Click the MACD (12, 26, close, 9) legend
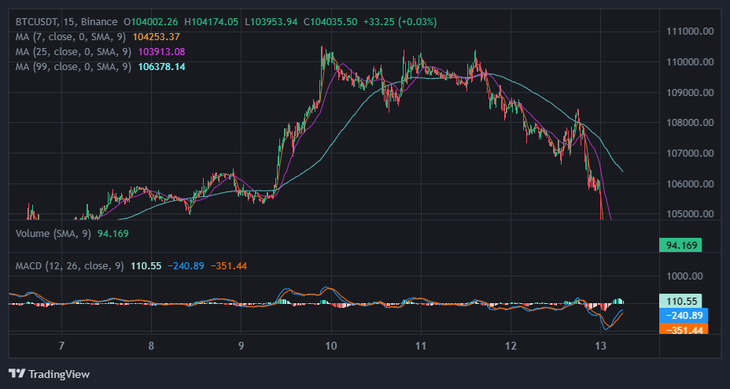Screen dimensions: 730x389 70,266
